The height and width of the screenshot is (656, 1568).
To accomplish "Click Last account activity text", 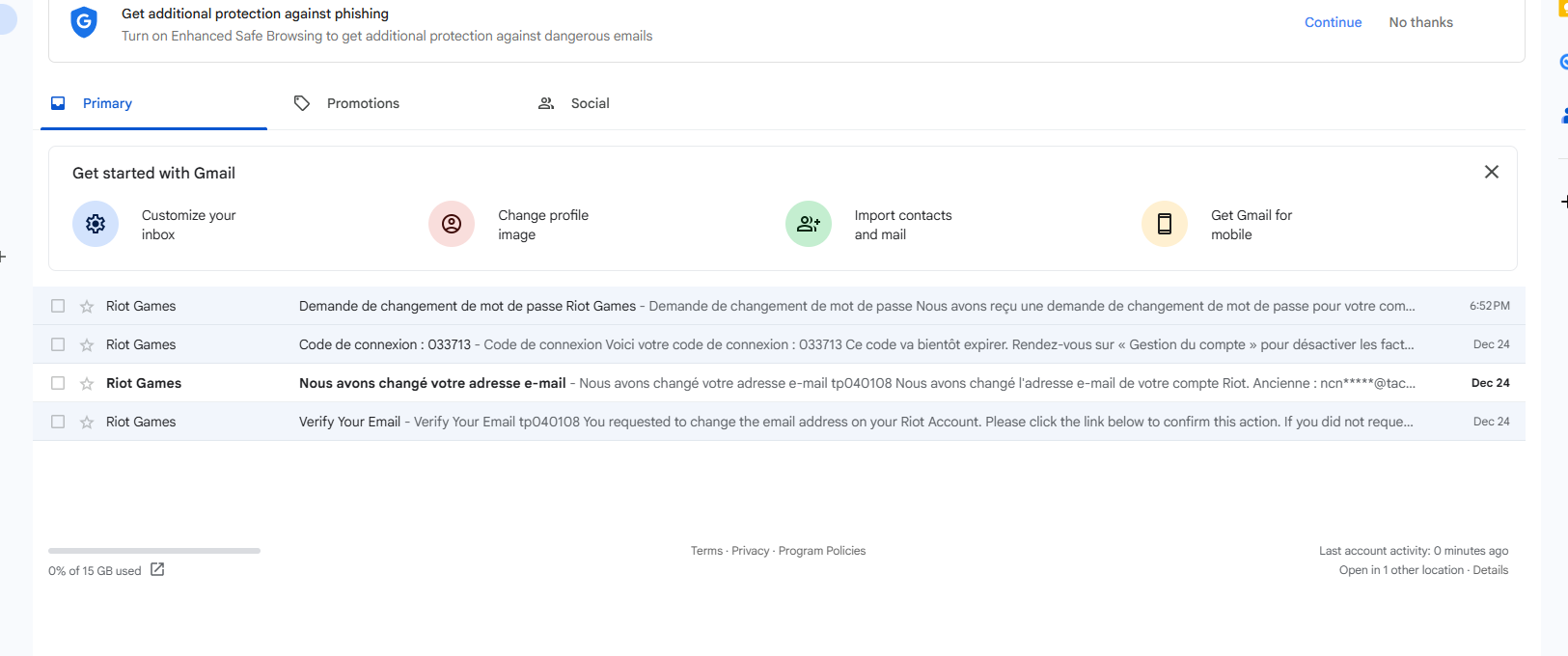I will 1414,551.
